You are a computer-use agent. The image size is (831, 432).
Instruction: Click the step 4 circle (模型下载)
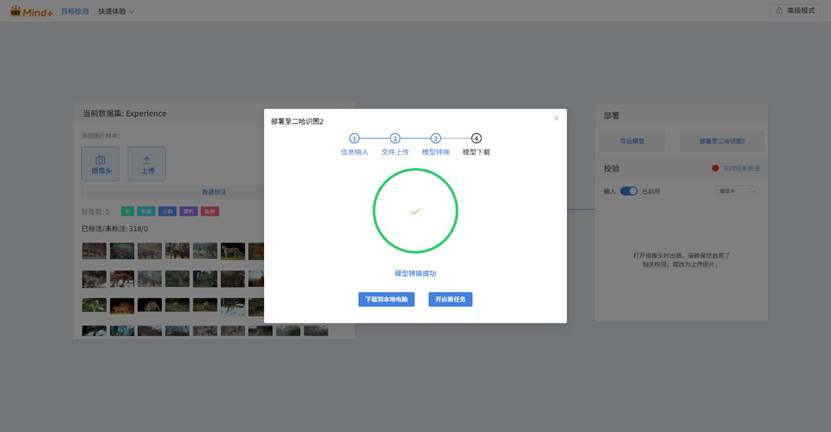point(476,138)
